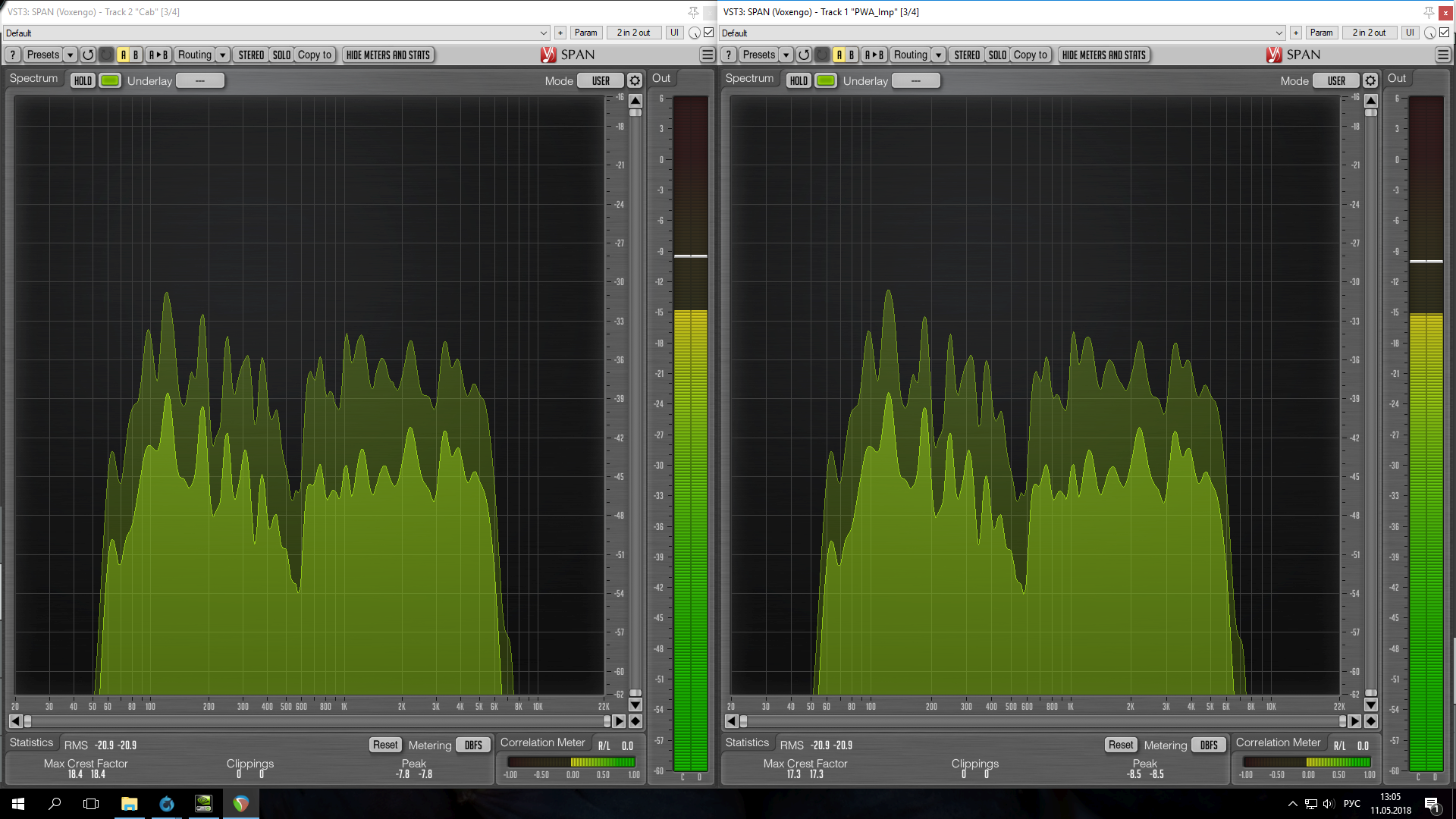Open the hamburger menu in PWA_Imp SPAN
The image size is (1456, 819).
pyautogui.click(x=1442, y=55)
